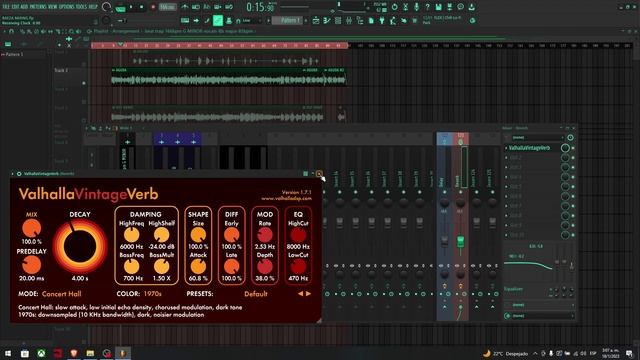
Task: Toggle the ValhallaVintageVerb slot enable LED
Action: (x=573, y=148)
